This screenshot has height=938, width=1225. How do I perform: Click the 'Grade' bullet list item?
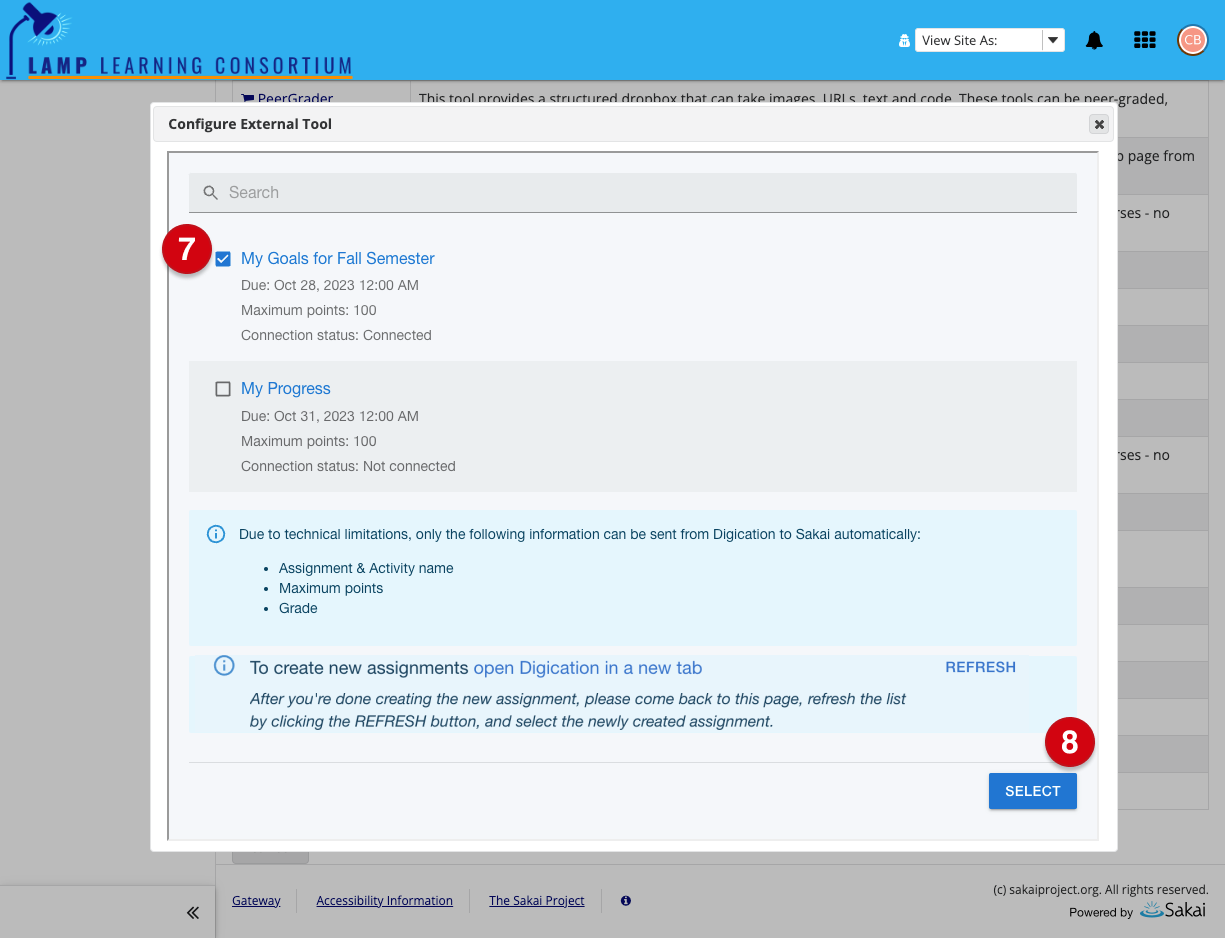coord(298,608)
